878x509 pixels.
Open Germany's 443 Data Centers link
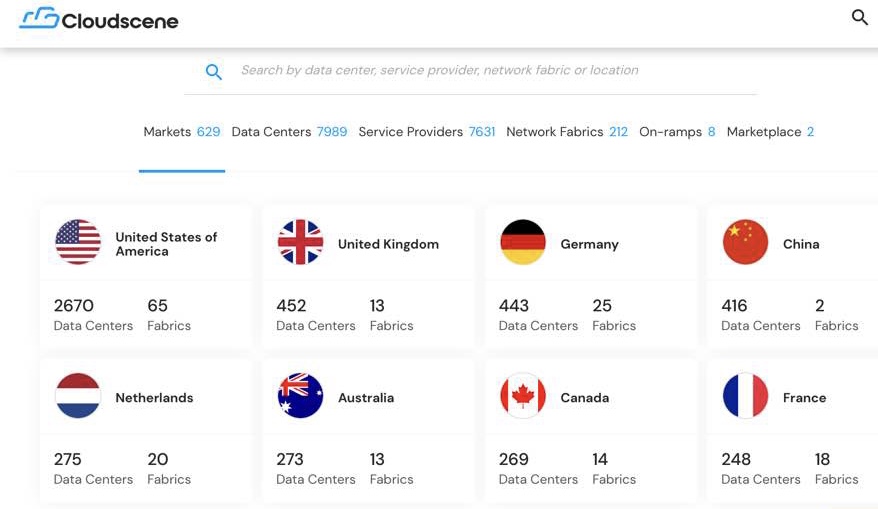click(538, 315)
